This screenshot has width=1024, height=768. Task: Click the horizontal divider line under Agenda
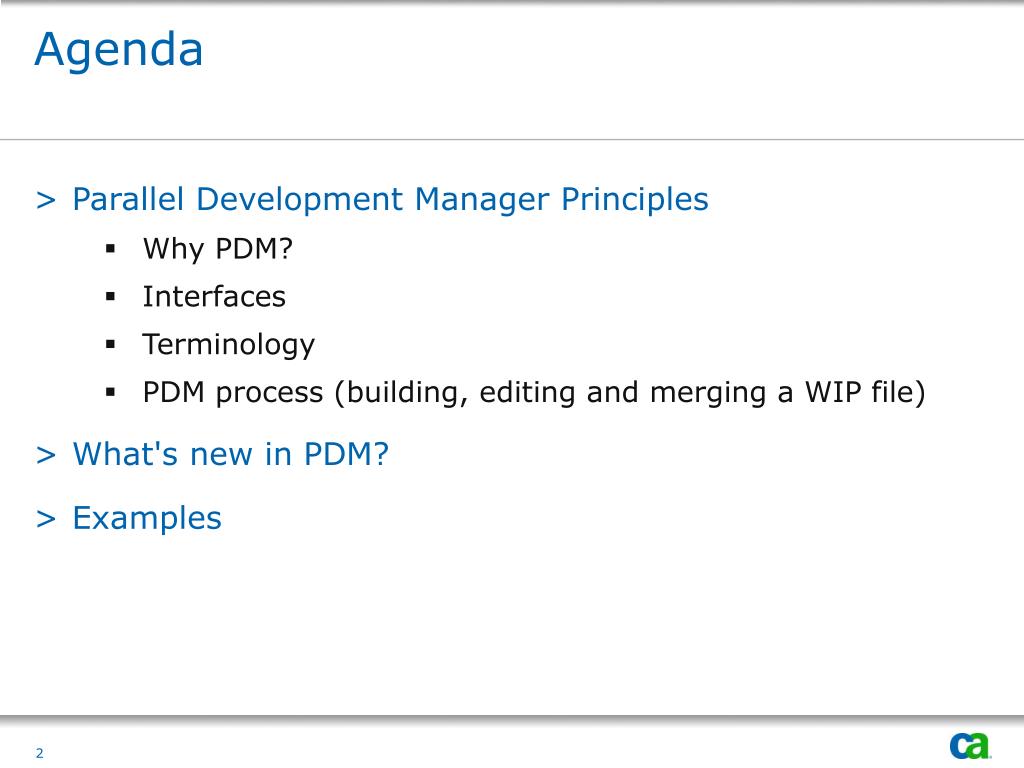pyautogui.click(x=512, y=139)
